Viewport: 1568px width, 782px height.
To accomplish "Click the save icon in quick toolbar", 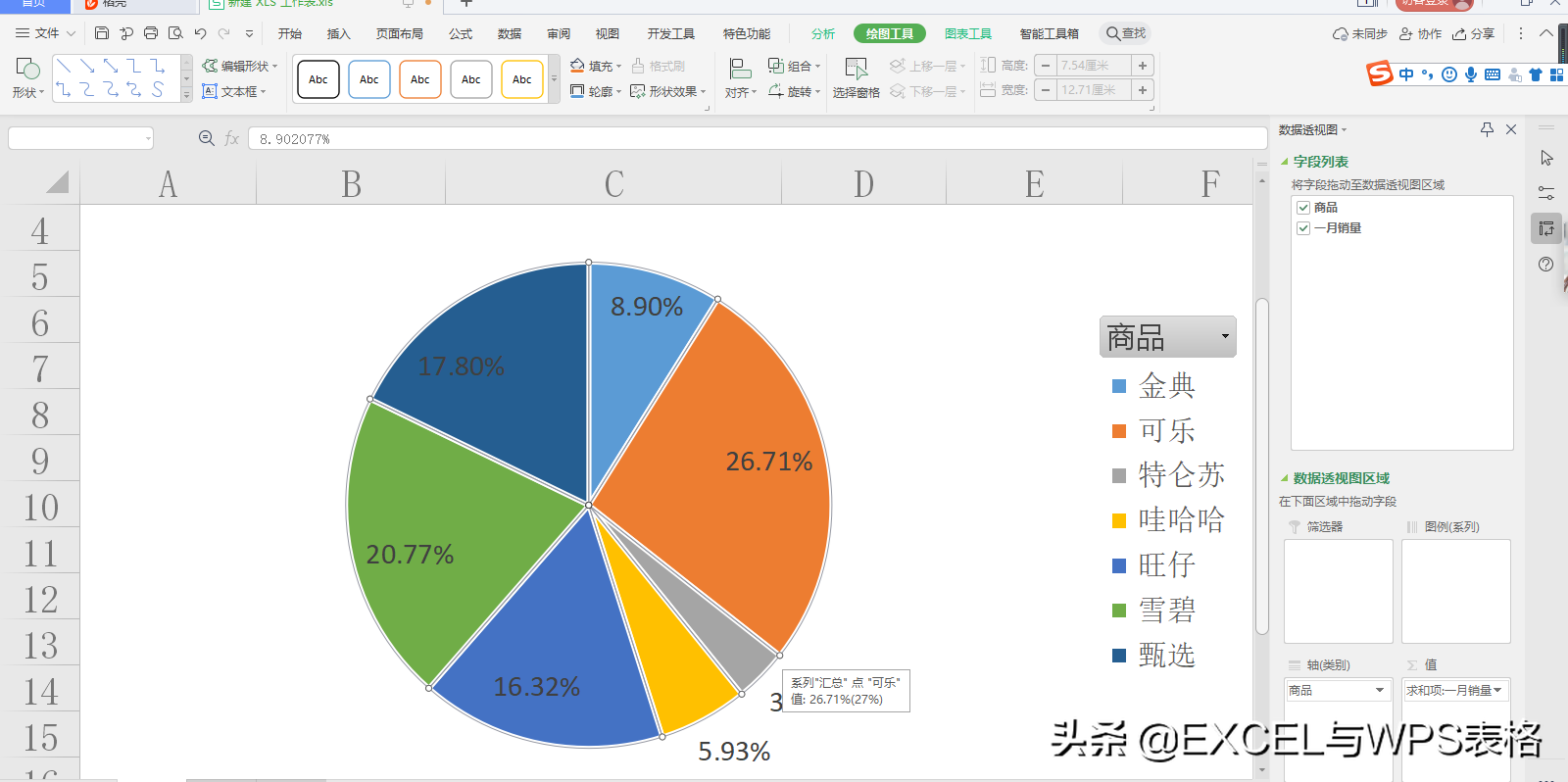I will pyautogui.click(x=102, y=33).
